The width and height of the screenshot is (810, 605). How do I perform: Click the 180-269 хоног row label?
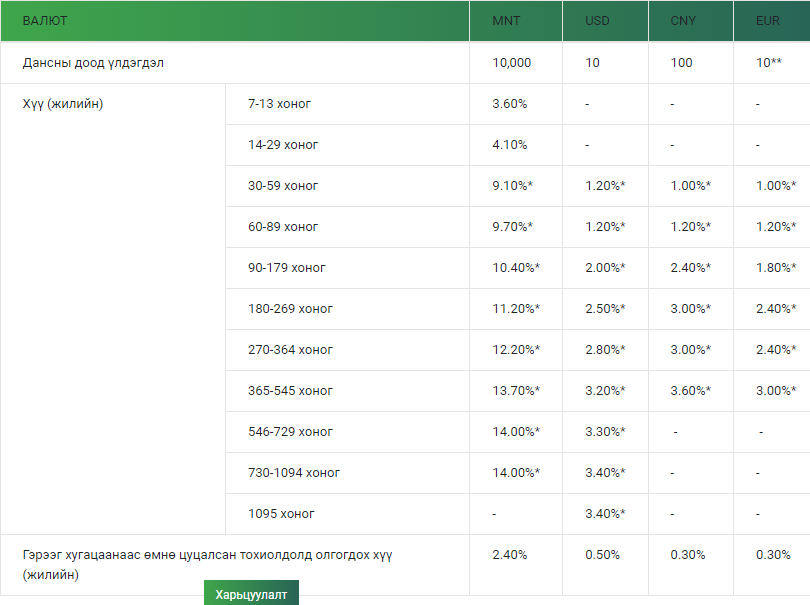290,308
